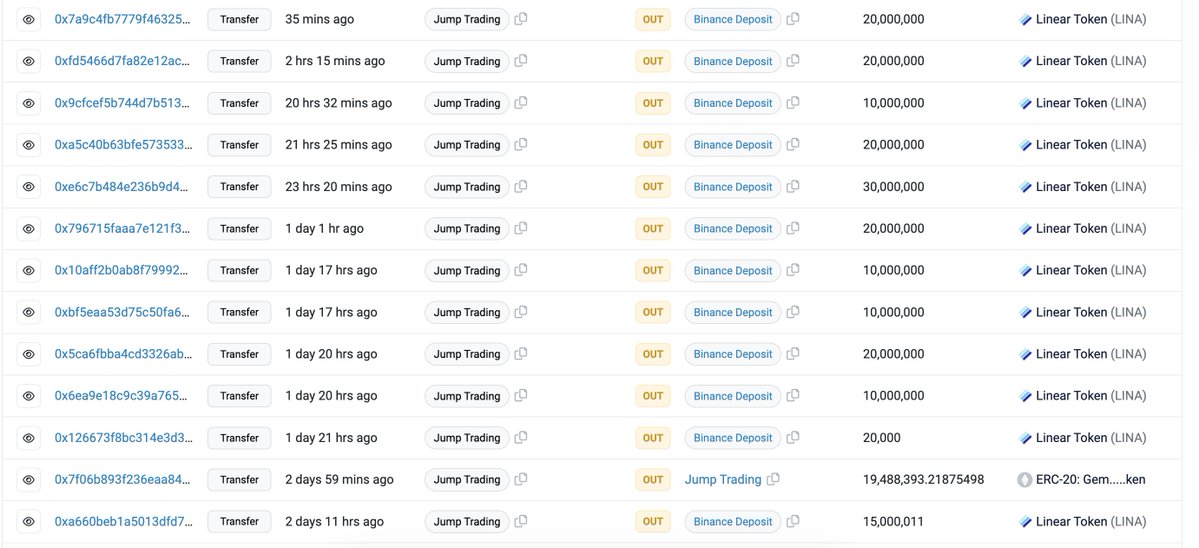Copy Binance Deposit address in 0xa660beb1a5013dfd7 row
Image resolution: width=1199 pixels, height=548 pixels.
[x=793, y=521]
